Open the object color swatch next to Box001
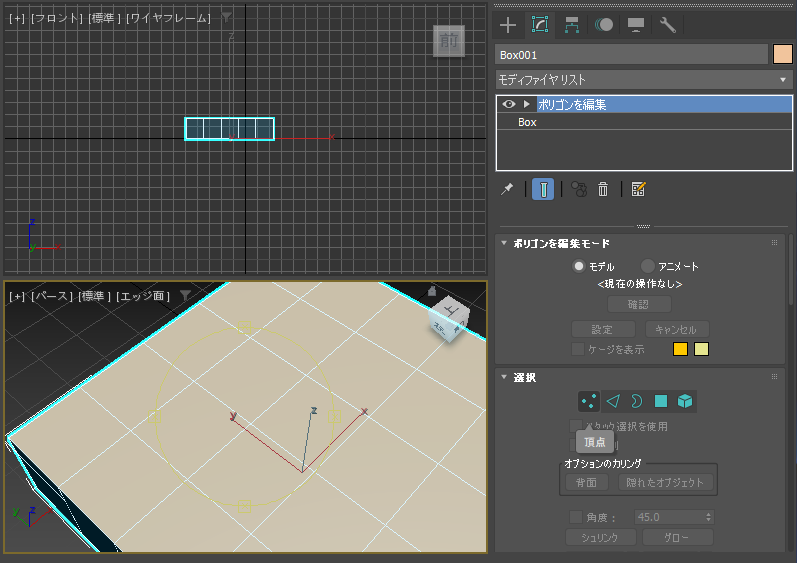The width and height of the screenshot is (797, 563). 783,54
